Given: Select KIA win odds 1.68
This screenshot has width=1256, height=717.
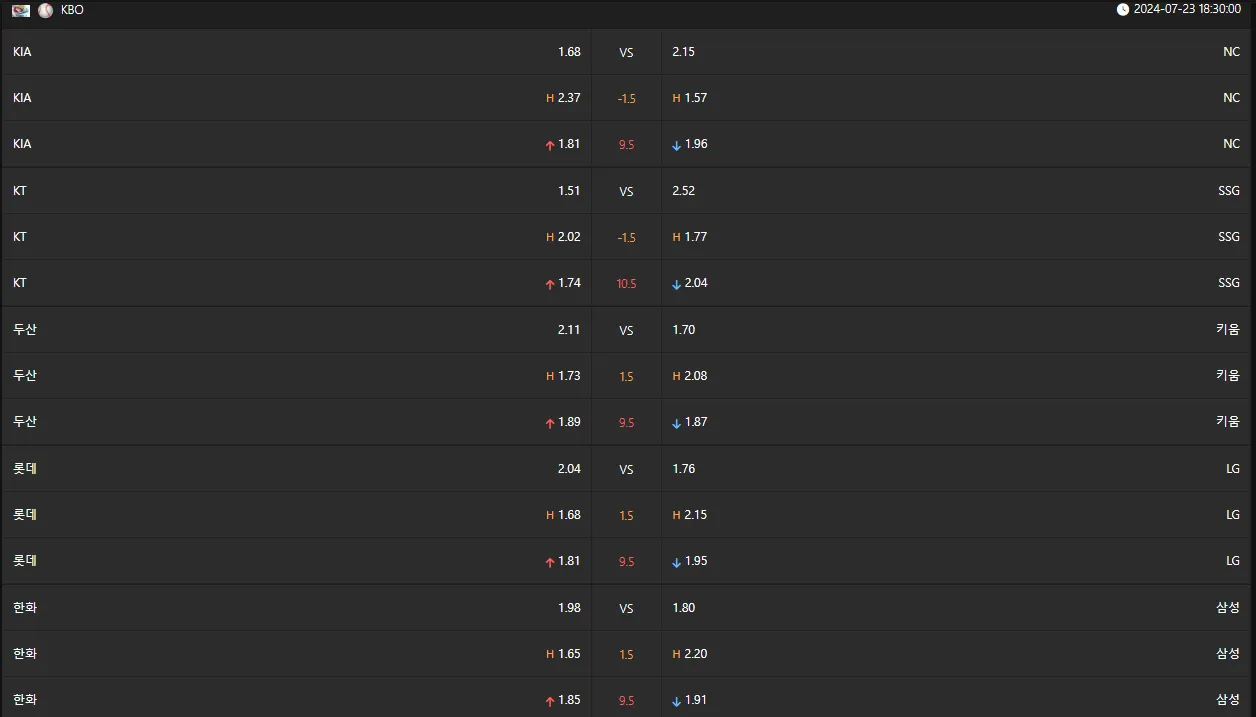Looking at the screenshot, I should click(569, 52).
